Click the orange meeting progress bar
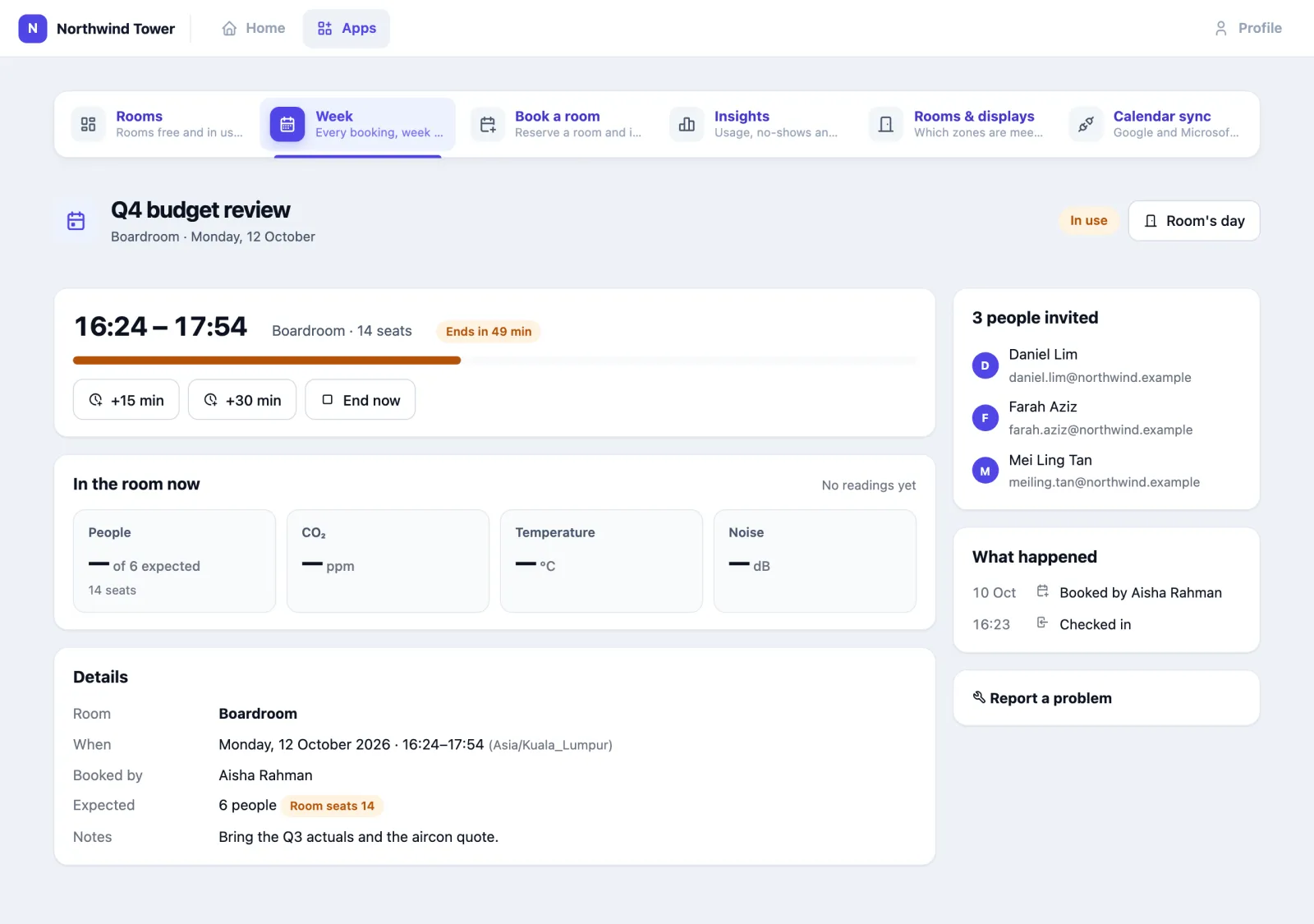 tap(267, 361)
